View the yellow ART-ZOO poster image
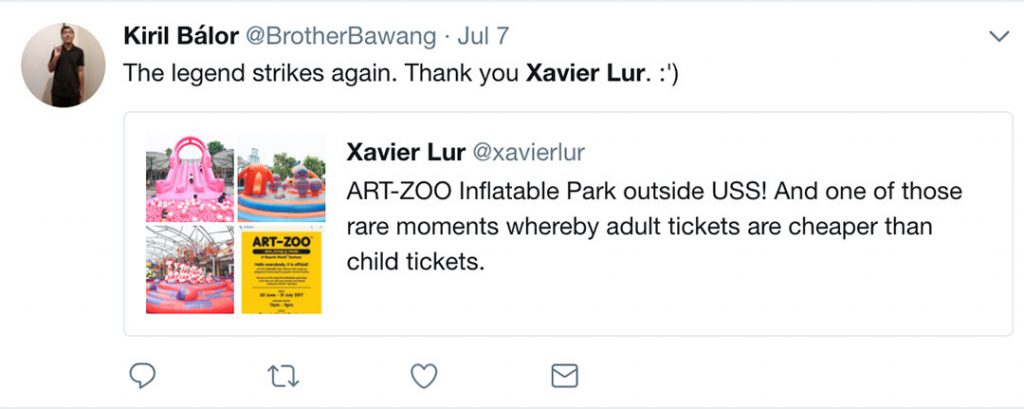Image resolution: width=1024 pixels, height=409 pixels. click(281, 270)
